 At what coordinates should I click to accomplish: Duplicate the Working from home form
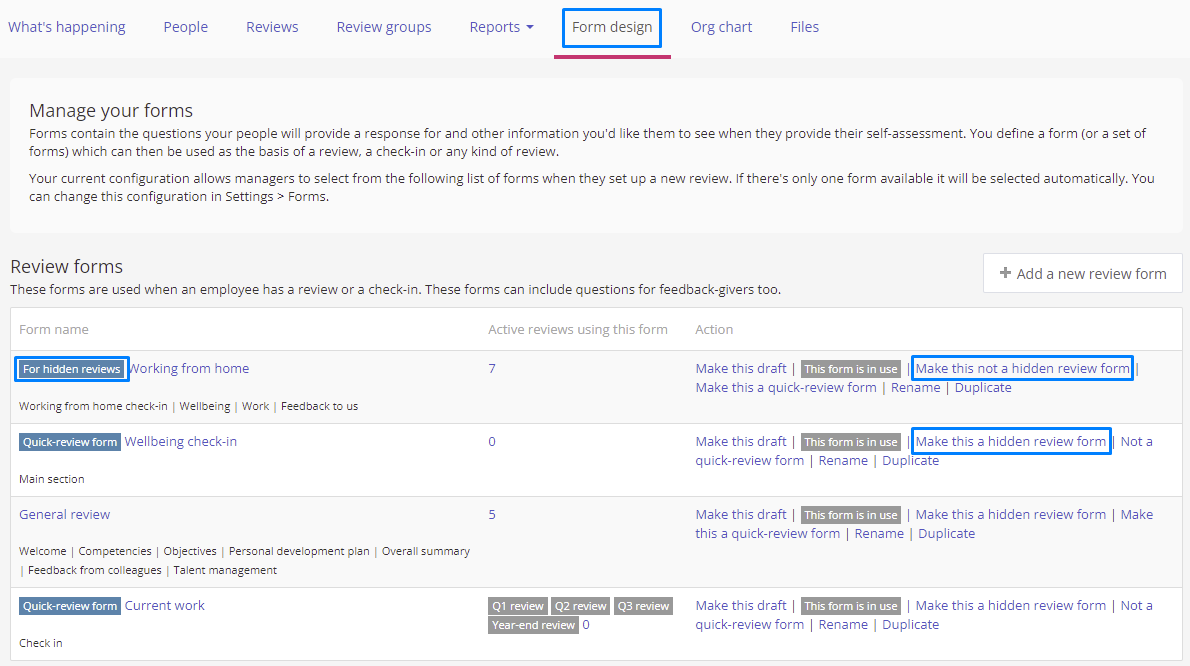click(983, 388)
